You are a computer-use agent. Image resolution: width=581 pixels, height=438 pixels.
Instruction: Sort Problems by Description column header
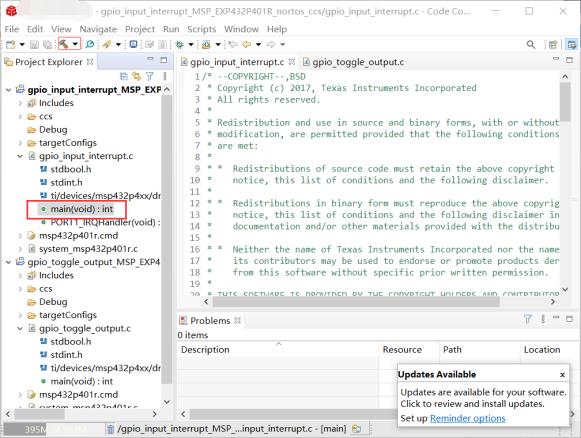[x=278, y=349]
